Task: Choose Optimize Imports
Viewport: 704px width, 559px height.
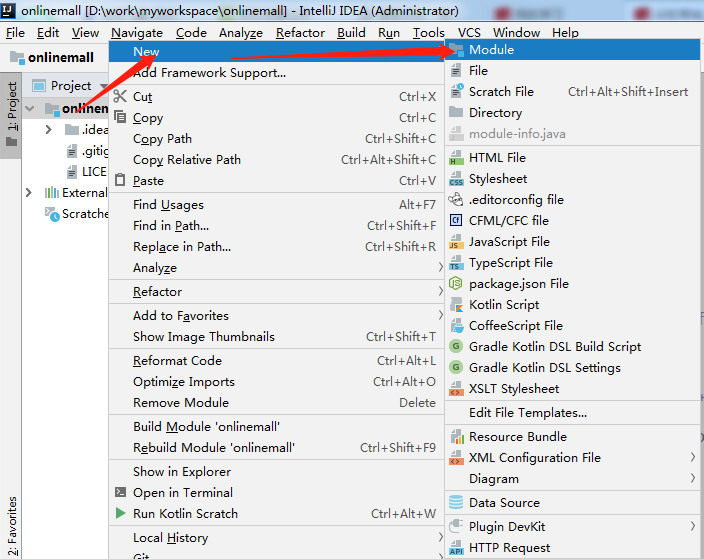Action: [277, 382]
